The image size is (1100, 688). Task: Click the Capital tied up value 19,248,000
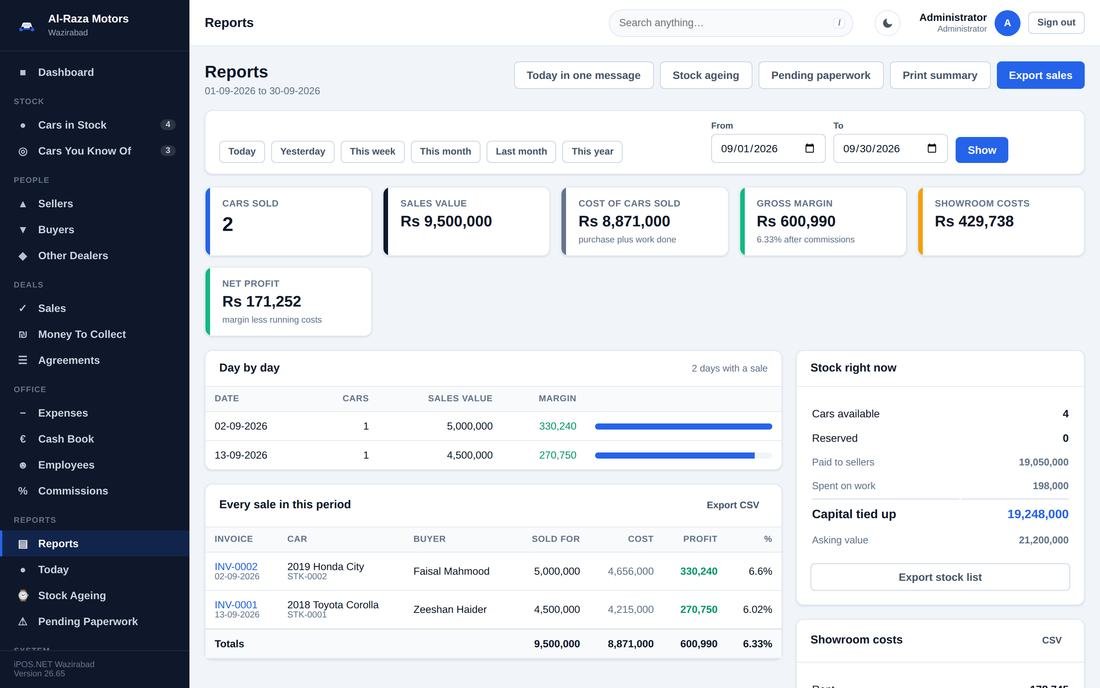[x=1038, y=514]
